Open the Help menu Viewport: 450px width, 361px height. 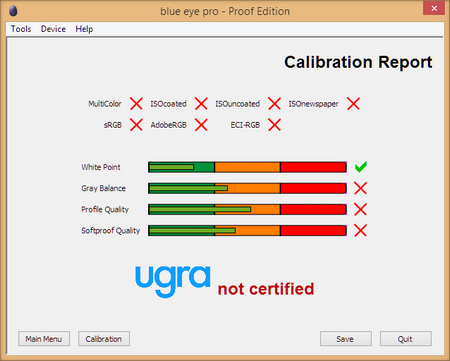click(x=84, y=29)
